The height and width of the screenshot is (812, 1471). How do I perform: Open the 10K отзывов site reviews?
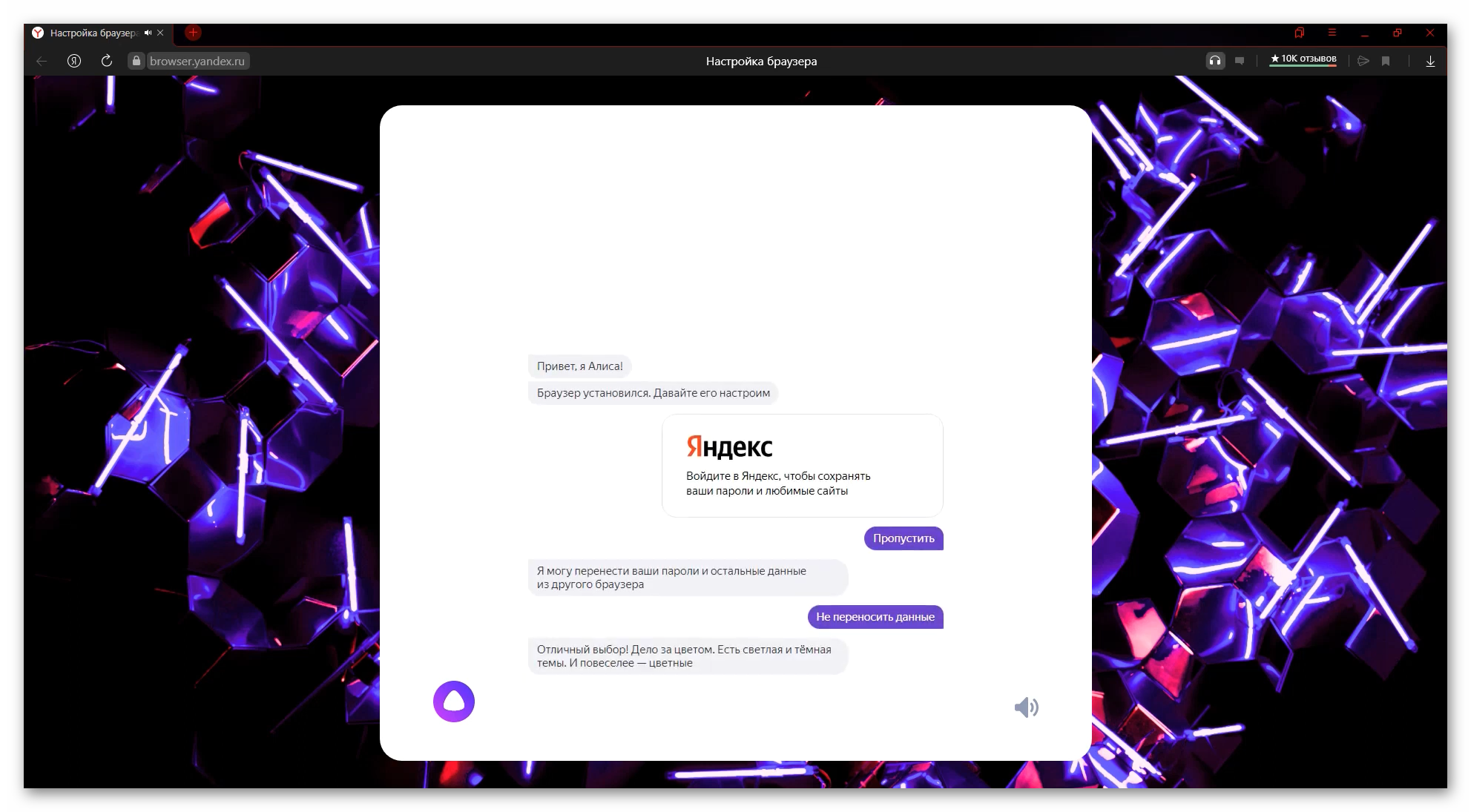pos(1303,59)
